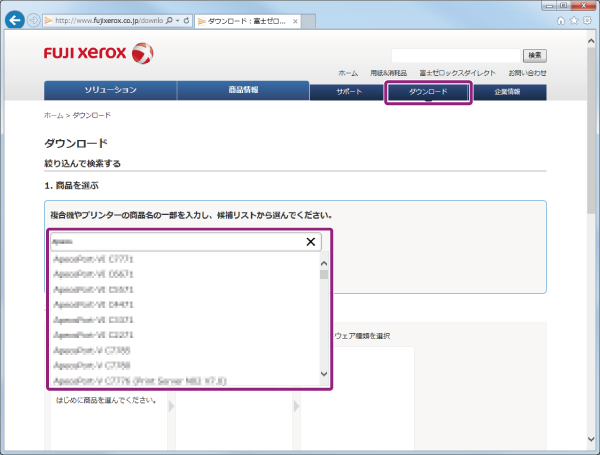This screenshot has height=455, width=600.
Task: Open the ダウンロード navigation tab
Action: click(428, 92)
